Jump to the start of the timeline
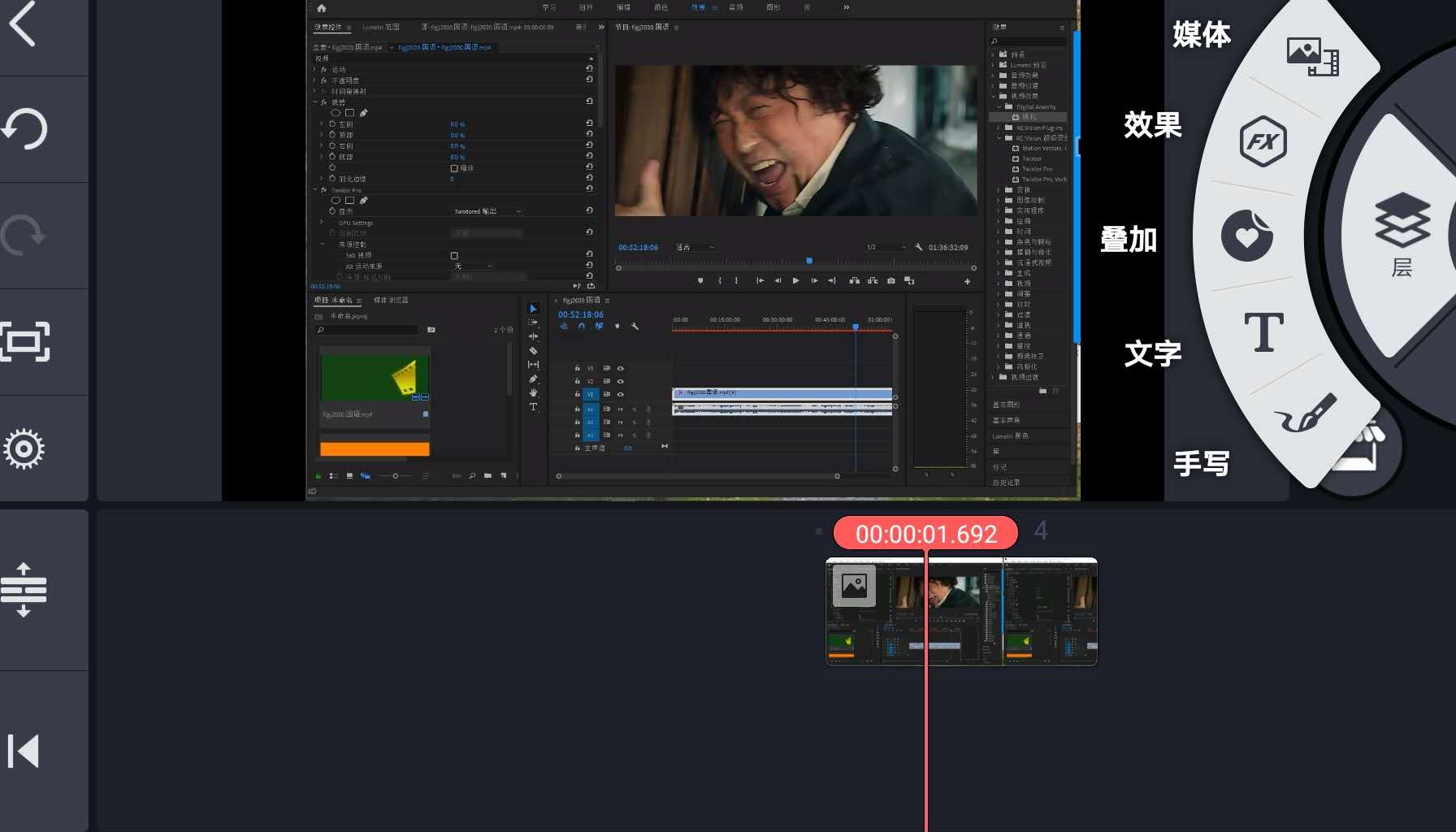 click(24, 751)
